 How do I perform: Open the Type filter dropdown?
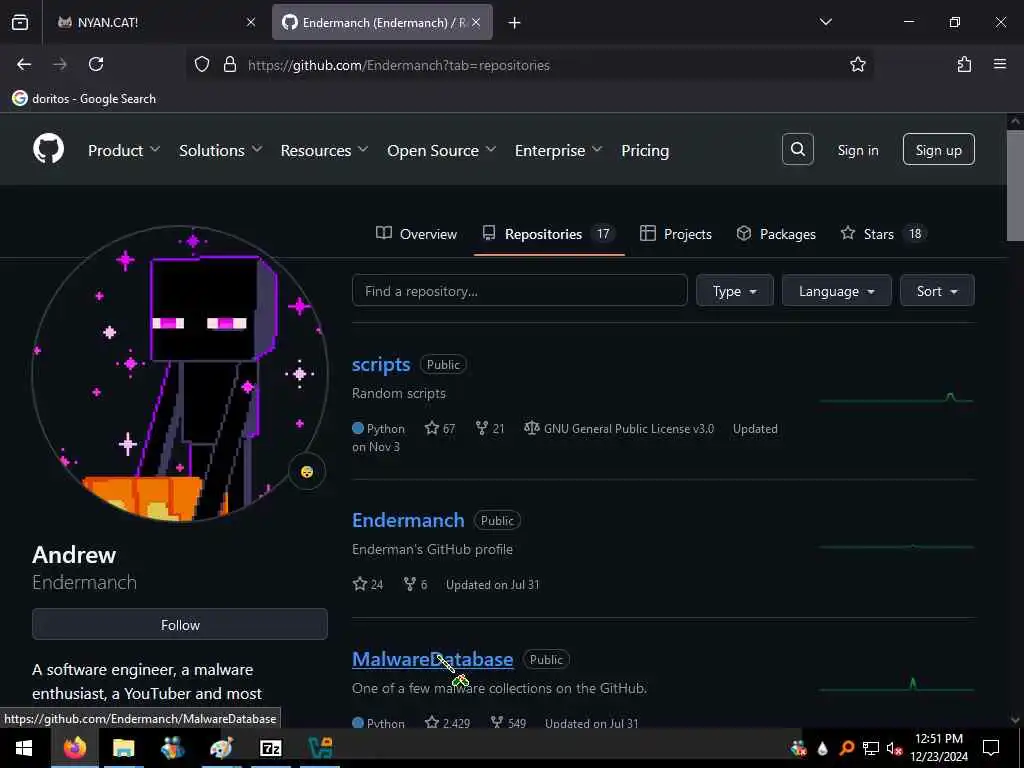(734, 291)
